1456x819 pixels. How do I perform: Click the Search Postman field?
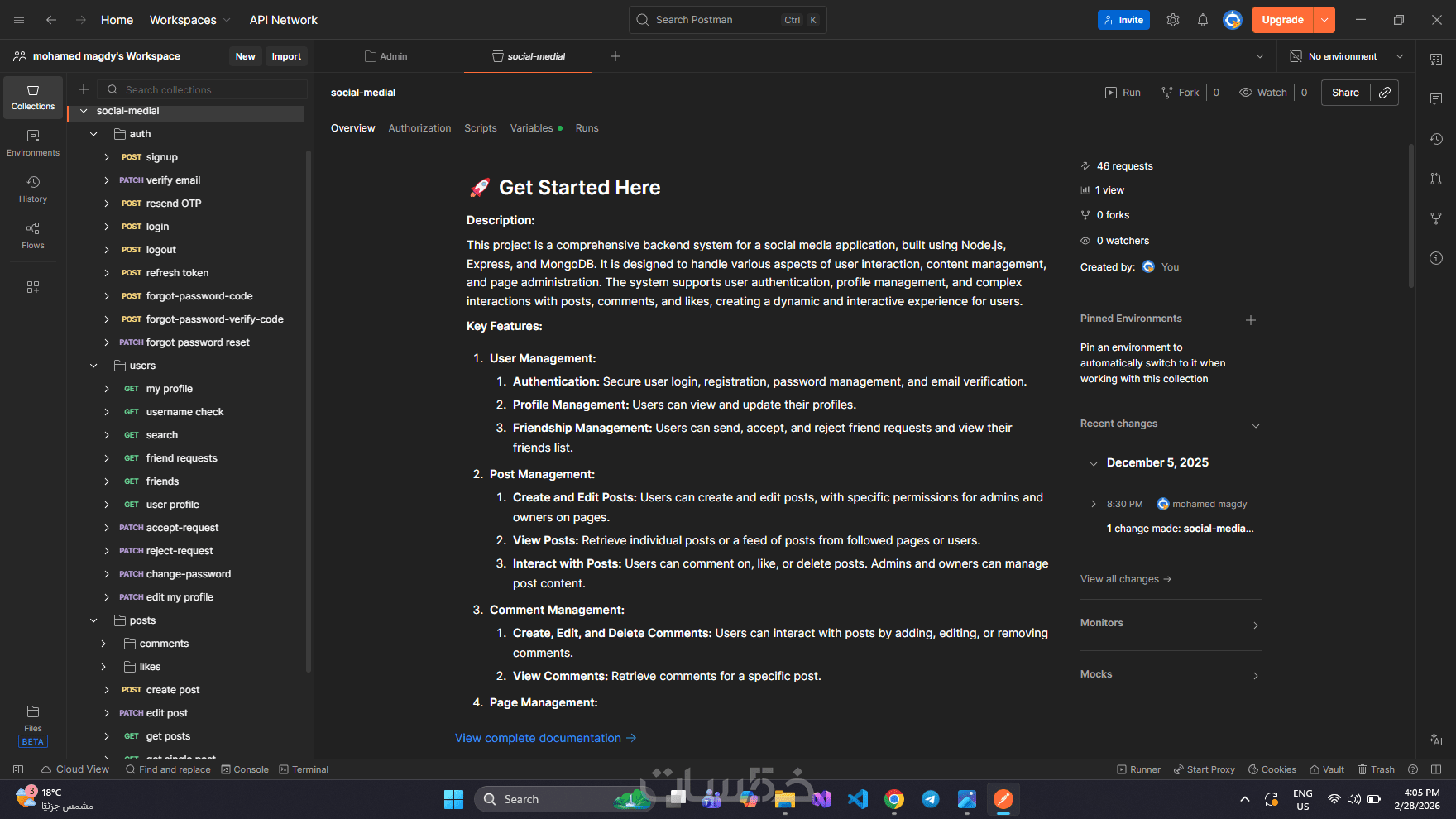point(728,20)
